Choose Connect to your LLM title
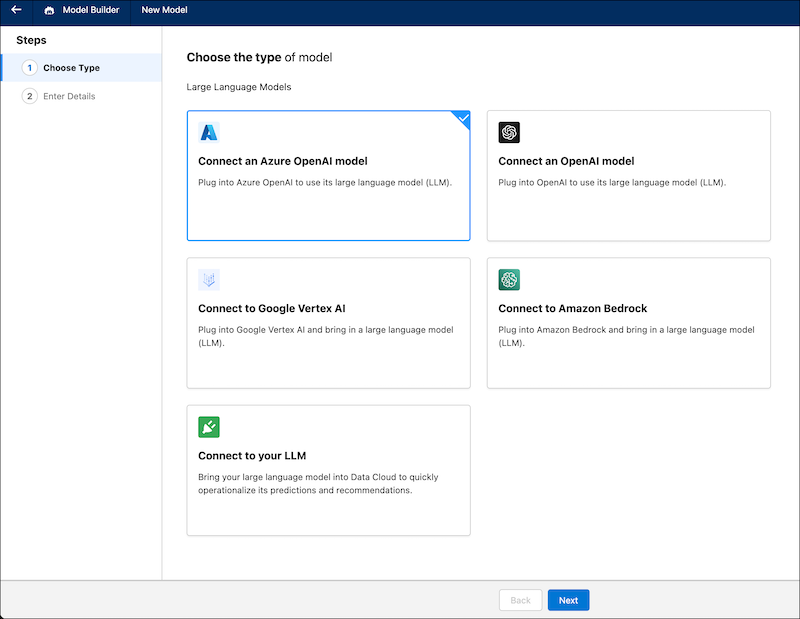This screenshot has height=619, width=800. coord(252,456)
